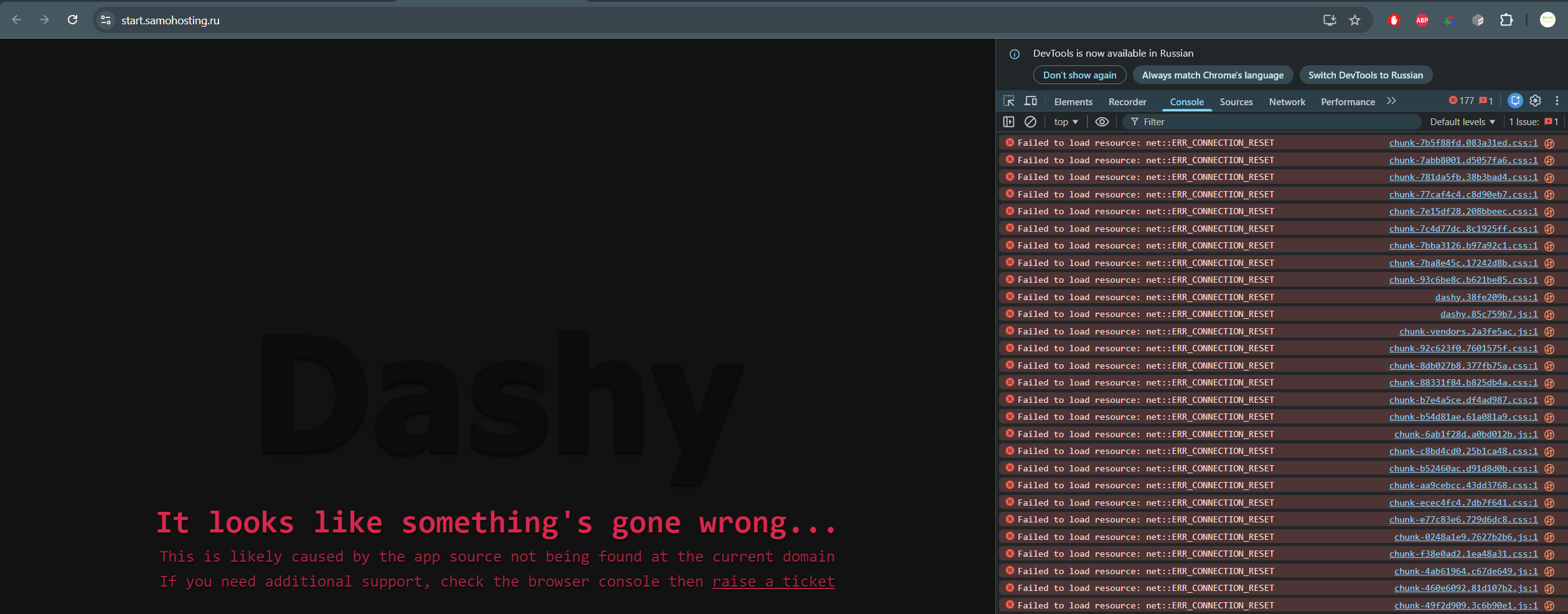
Task: Open the Extensions puzzle icon
Action: (1506, 21)
